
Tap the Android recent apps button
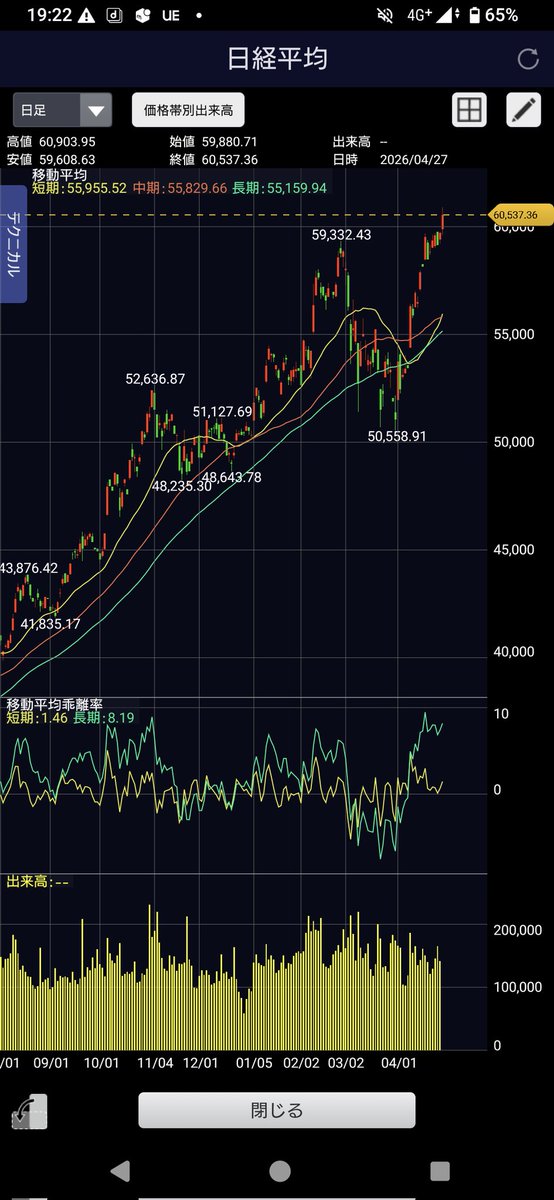(x=439, y=1171)
